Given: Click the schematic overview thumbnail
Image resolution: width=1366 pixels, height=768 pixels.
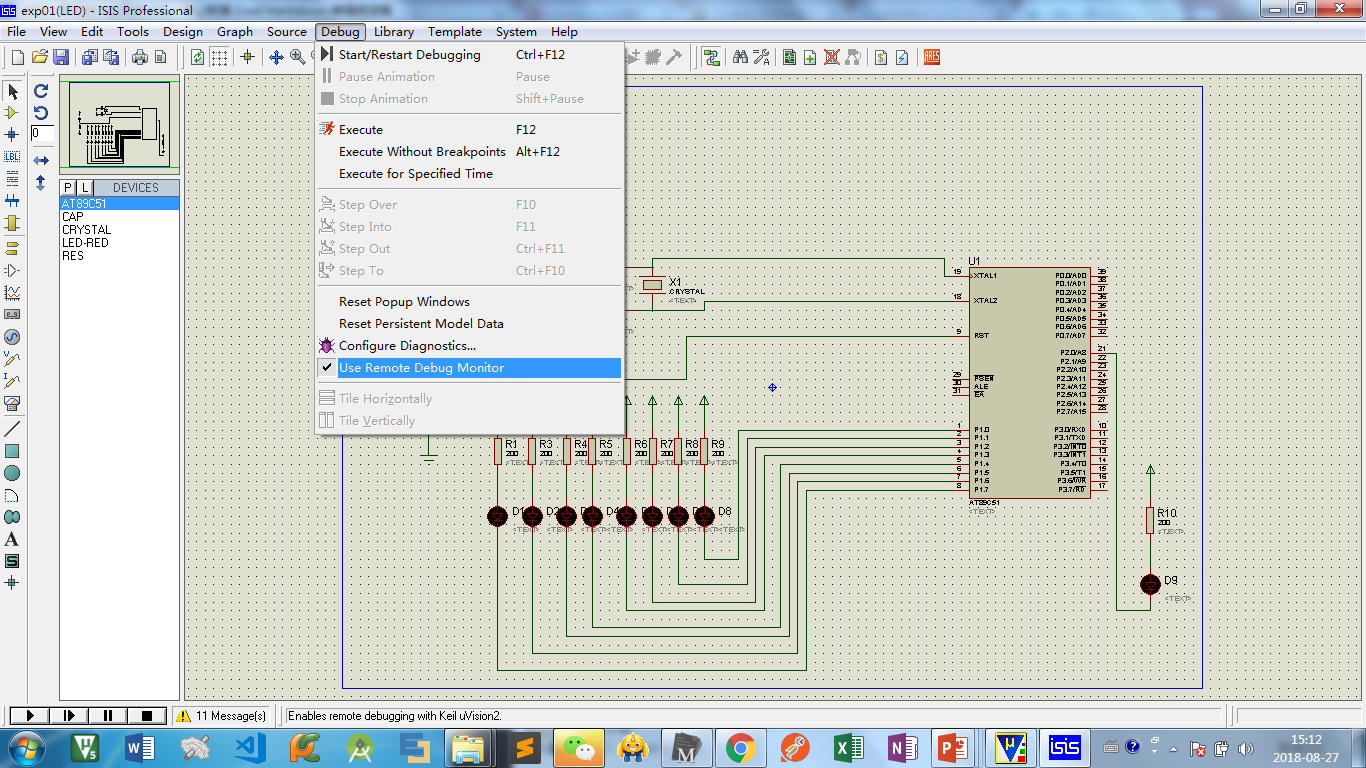Looking at the screenshot, I should 119,125.
